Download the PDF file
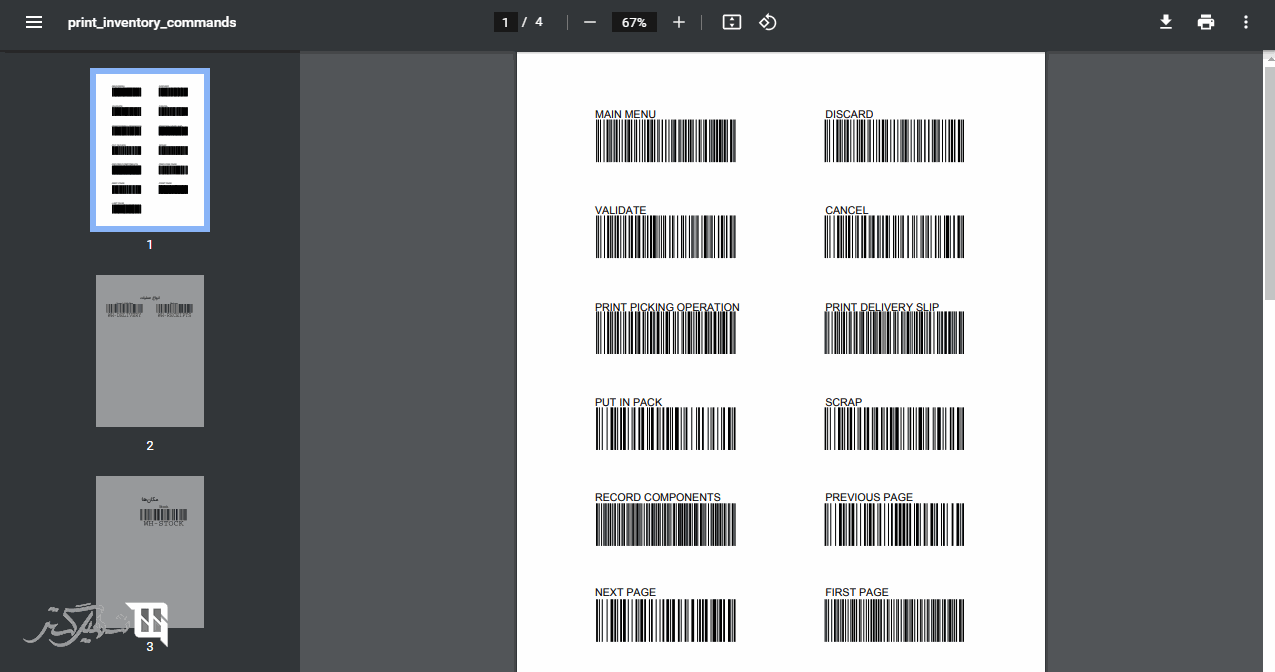1275x672 pixels. click(x=1166, y=22)
